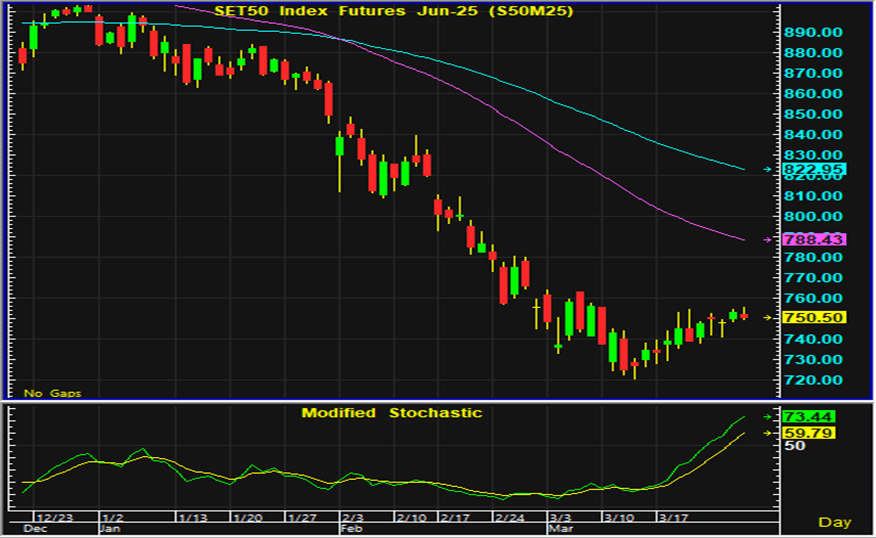876x538 pixels.
Task: Select the cyan 822.95 moving average label
Action: [x=815, y=170]
